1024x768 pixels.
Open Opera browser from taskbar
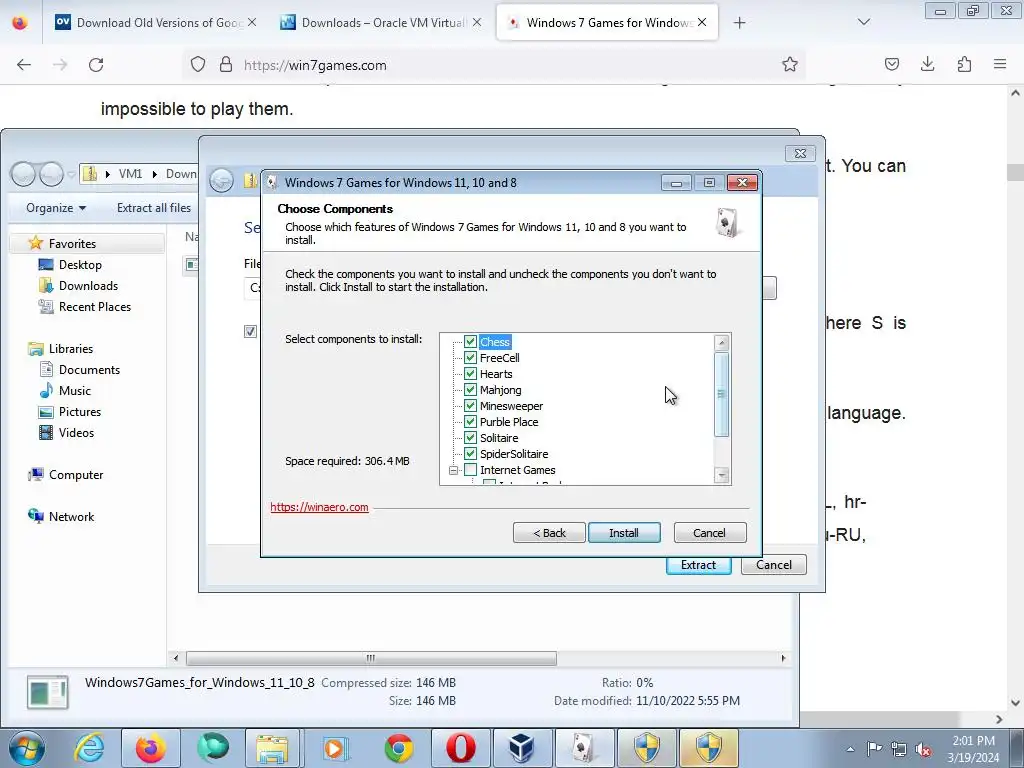click(x=460, y=748)
